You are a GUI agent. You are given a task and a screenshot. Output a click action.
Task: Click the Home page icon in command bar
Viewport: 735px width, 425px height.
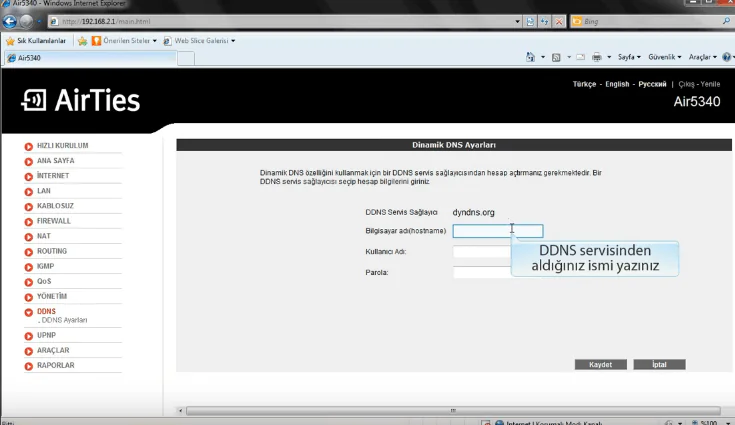coord(530,57)
